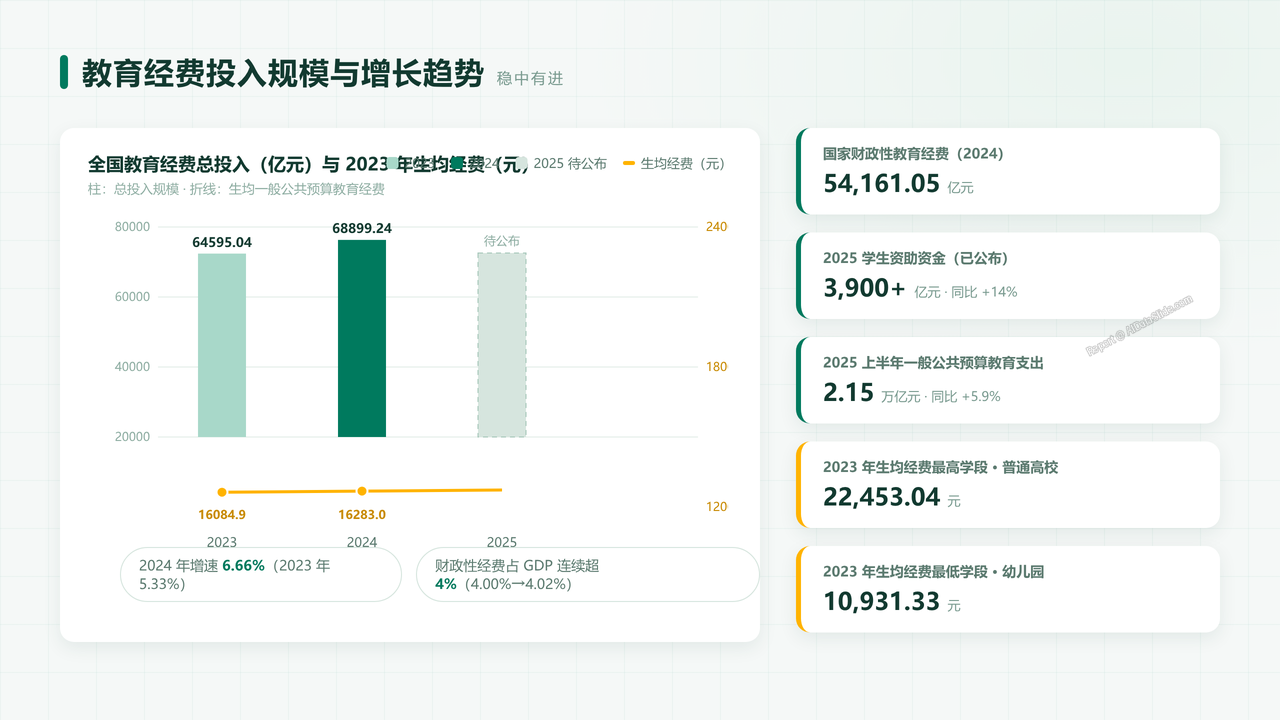Open the '生均经费最低学段 · 幼儿园' card
The width and height of the screenshot is (1280, 720).
pyautogui.click(x=1008, y=589)
